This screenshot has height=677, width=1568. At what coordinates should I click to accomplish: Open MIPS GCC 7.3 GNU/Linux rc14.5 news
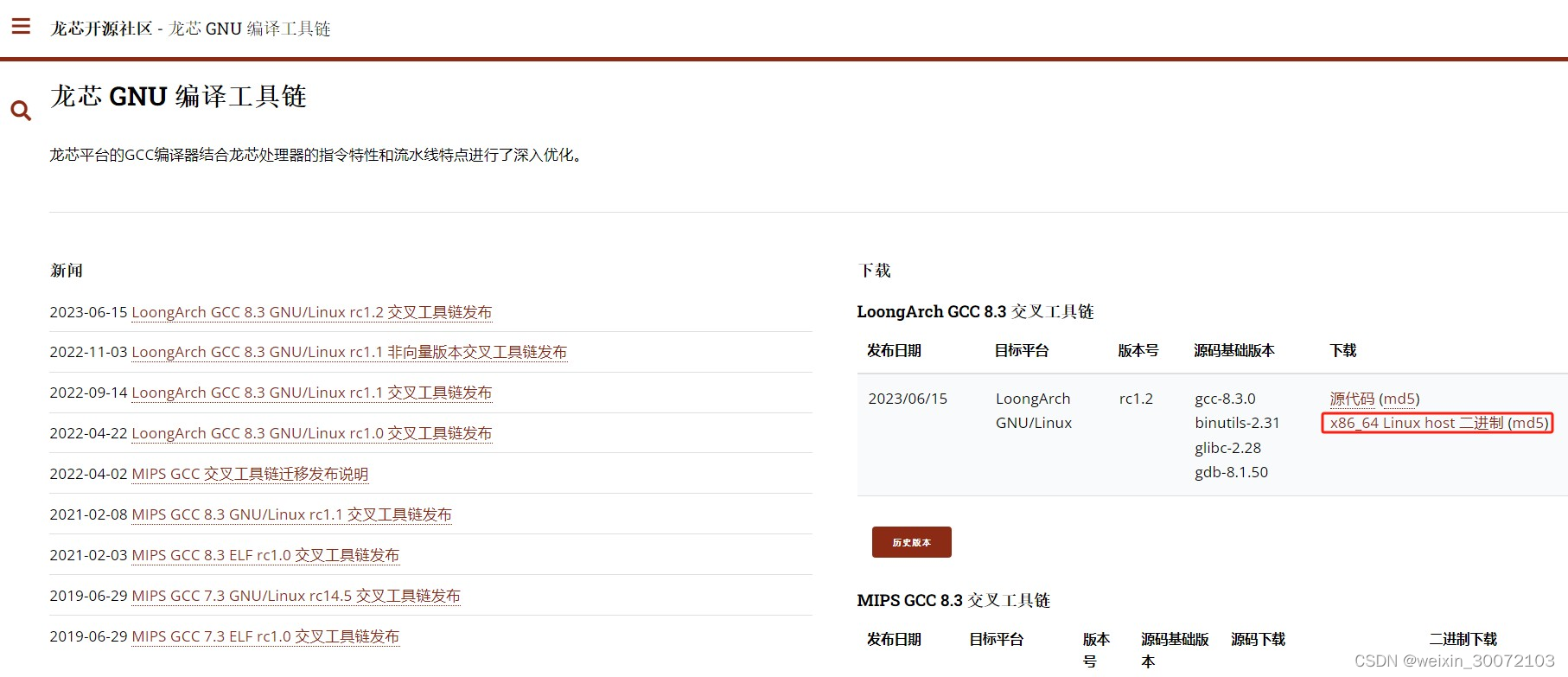pyautogui.click(x=296, y=596)
